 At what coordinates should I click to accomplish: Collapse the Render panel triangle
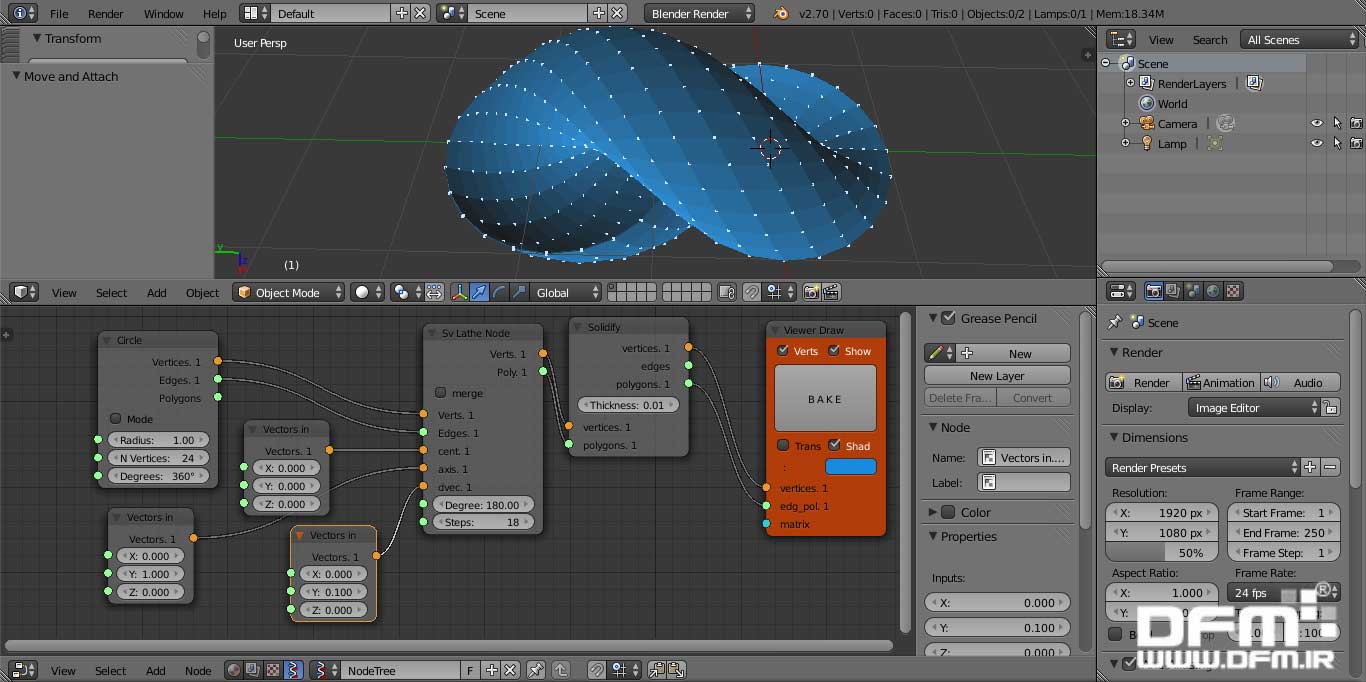[1115, 352]
